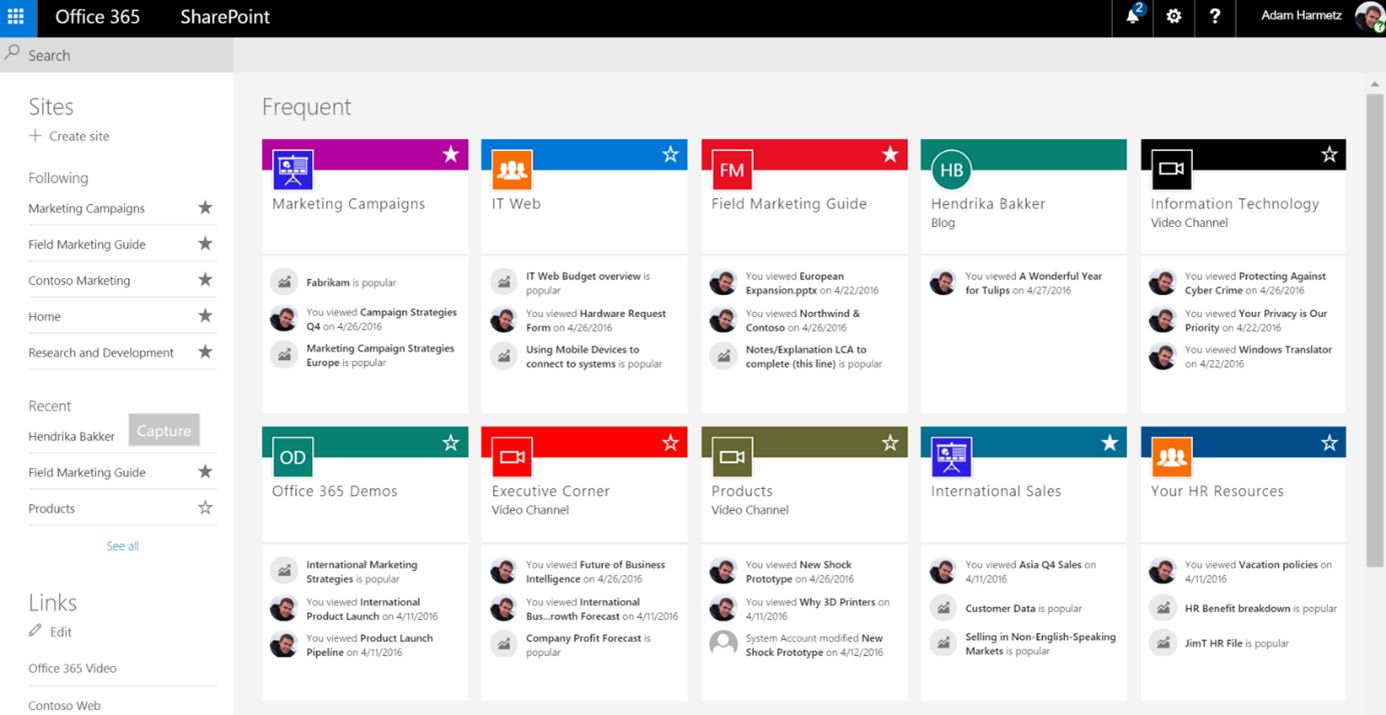Open Adam Harmetz profile picture menu
Screen dimensions: 1386x715
1369,17
